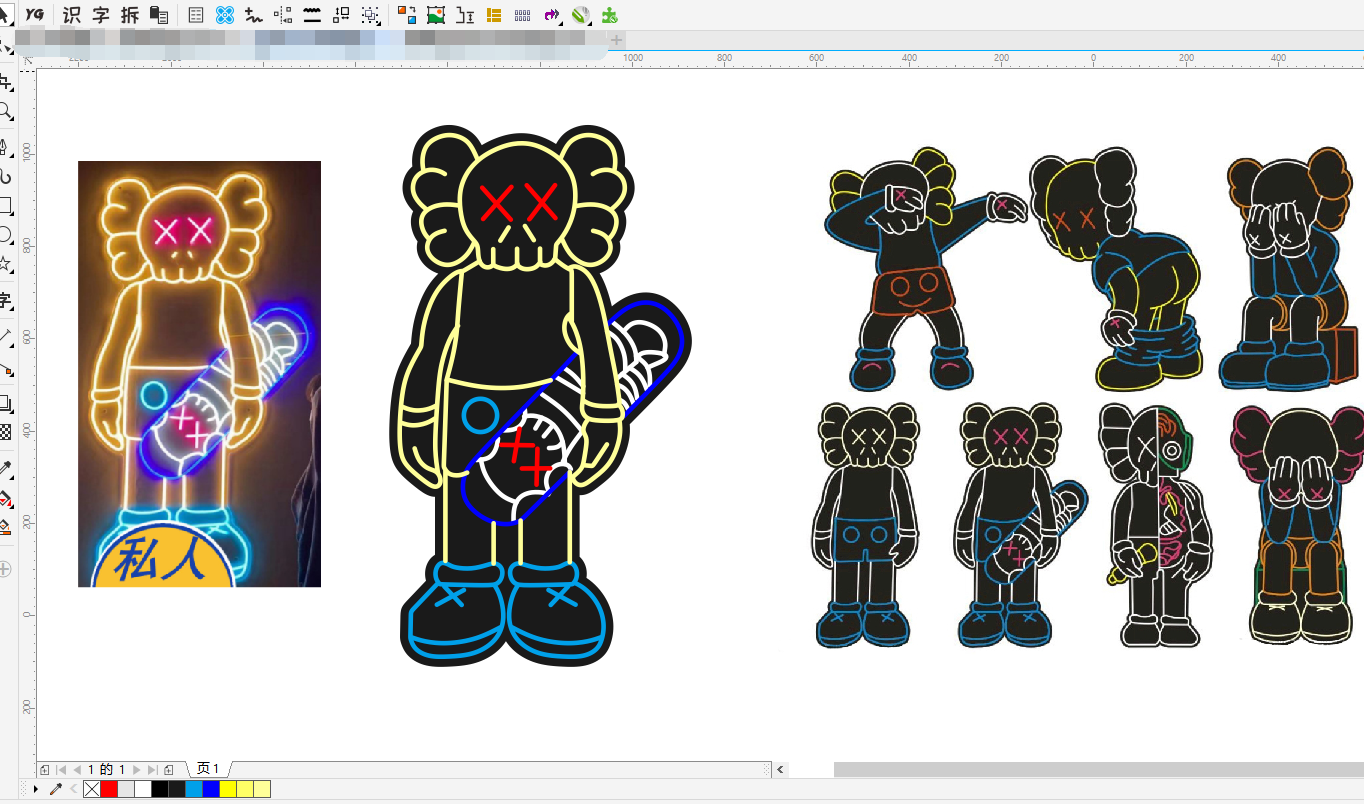Select the Smart fill tool
The width and height of the screenshot is (1364, 804).
coord(6,526)
